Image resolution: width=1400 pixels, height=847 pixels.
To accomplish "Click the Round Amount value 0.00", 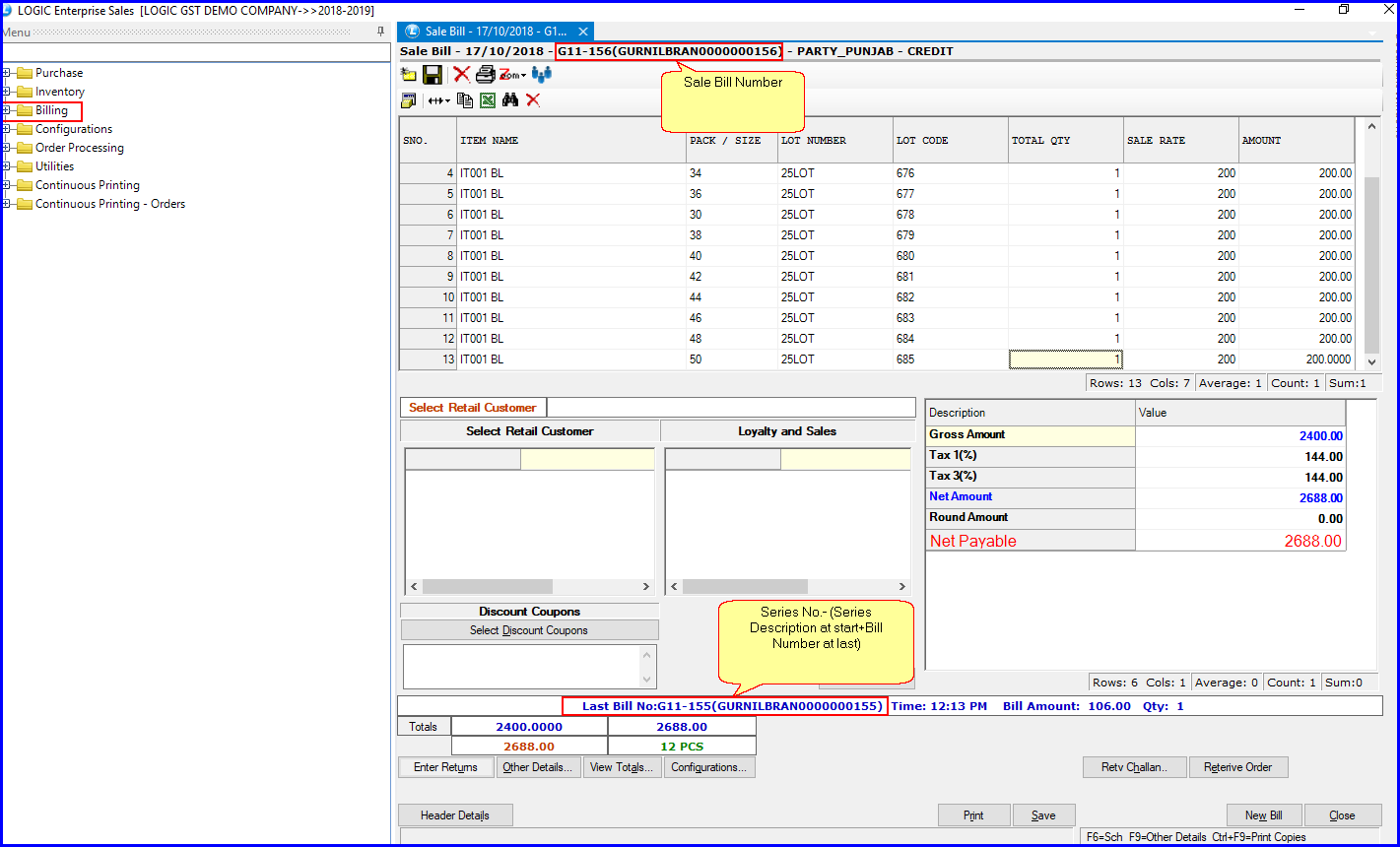I will pyautogui.click(x=1330, y=519).
